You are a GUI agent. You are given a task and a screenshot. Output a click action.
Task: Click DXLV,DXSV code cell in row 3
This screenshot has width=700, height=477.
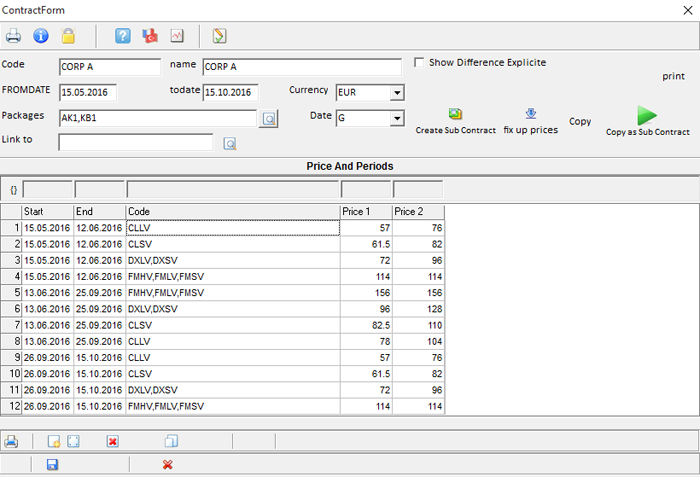233,260
